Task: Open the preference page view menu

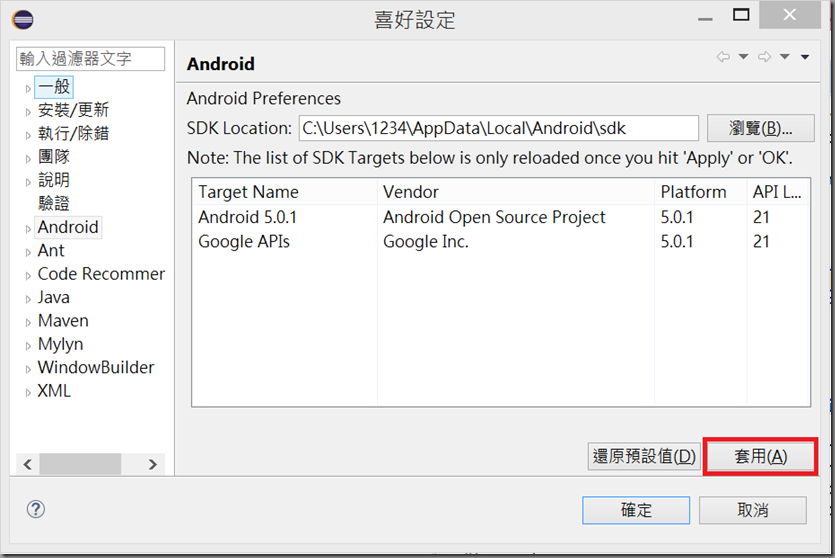Action: [805, 58]
